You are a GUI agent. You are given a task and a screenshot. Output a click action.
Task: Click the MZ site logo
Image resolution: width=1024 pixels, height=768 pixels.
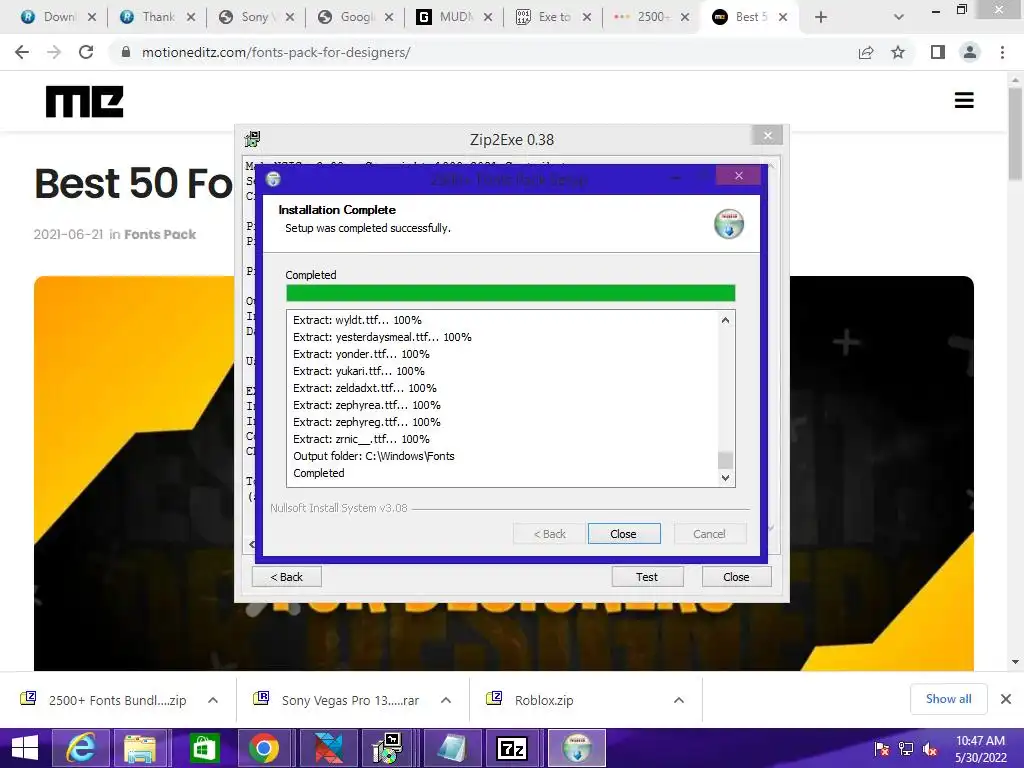pos(84,101)
